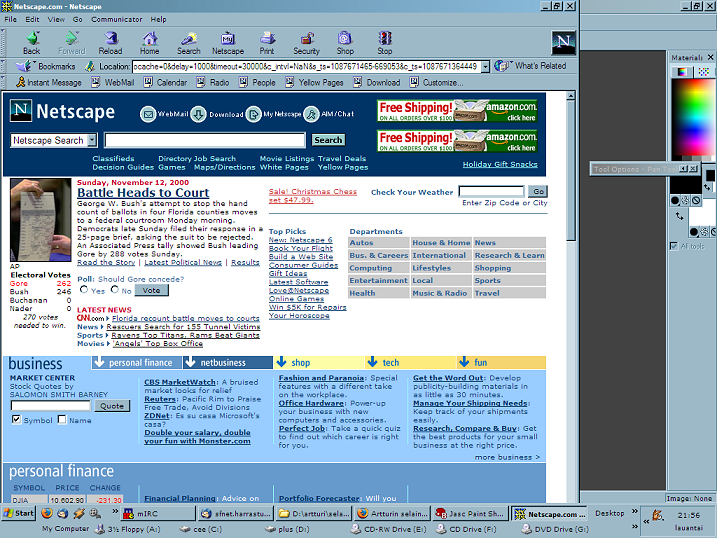This screenshot has width=717, height=538.
Task: Open the Help menu
Action: [x=158, y=19]
